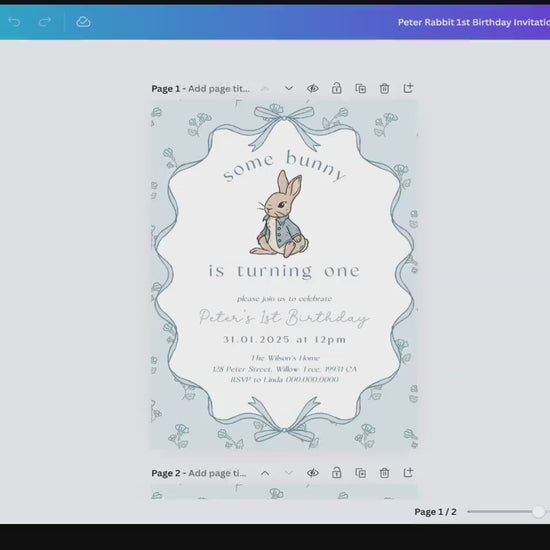
Task: Select the 'some bunny' curved text
Action: (284, 166)
